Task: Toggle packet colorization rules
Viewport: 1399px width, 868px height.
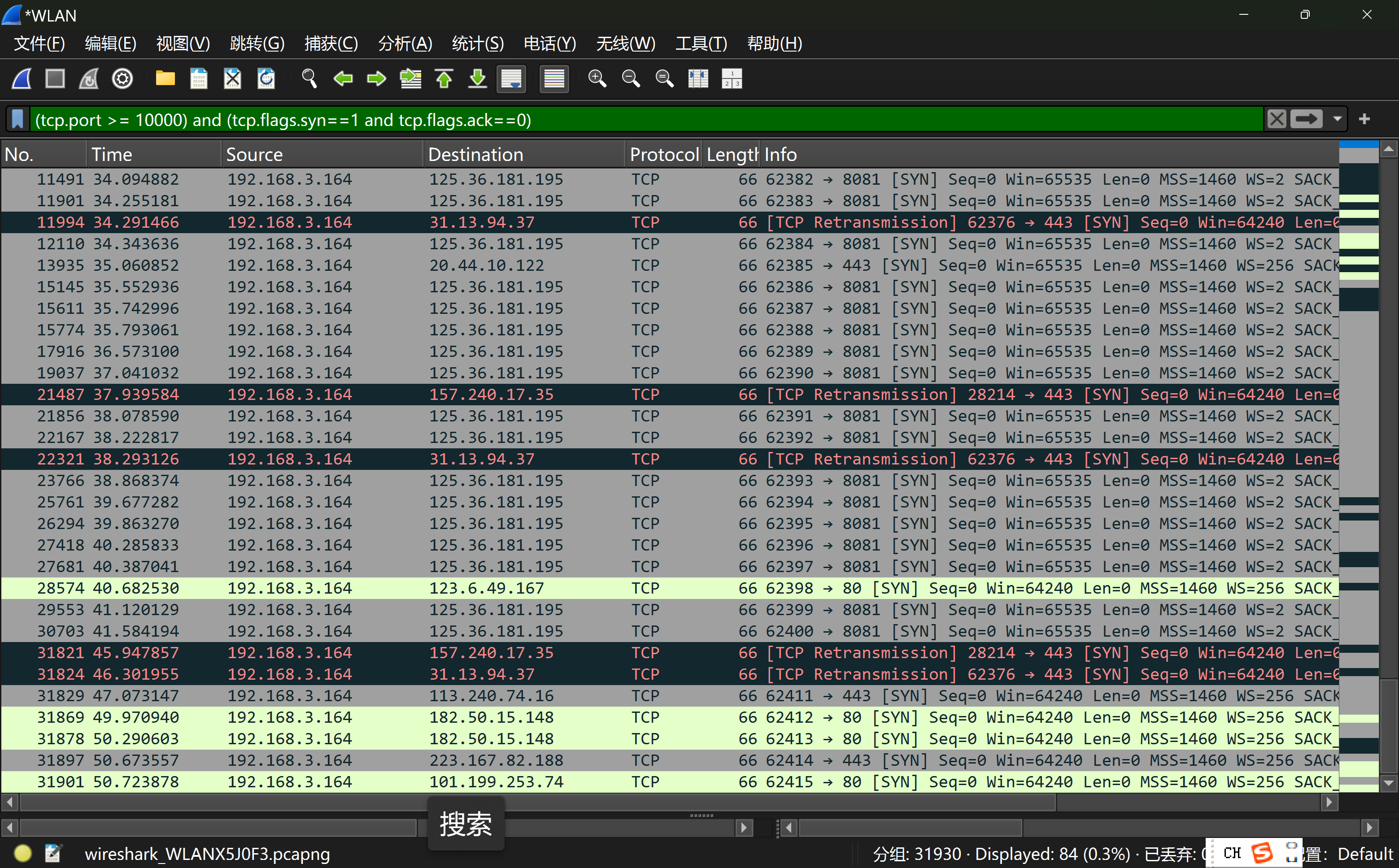Action: 554,78
